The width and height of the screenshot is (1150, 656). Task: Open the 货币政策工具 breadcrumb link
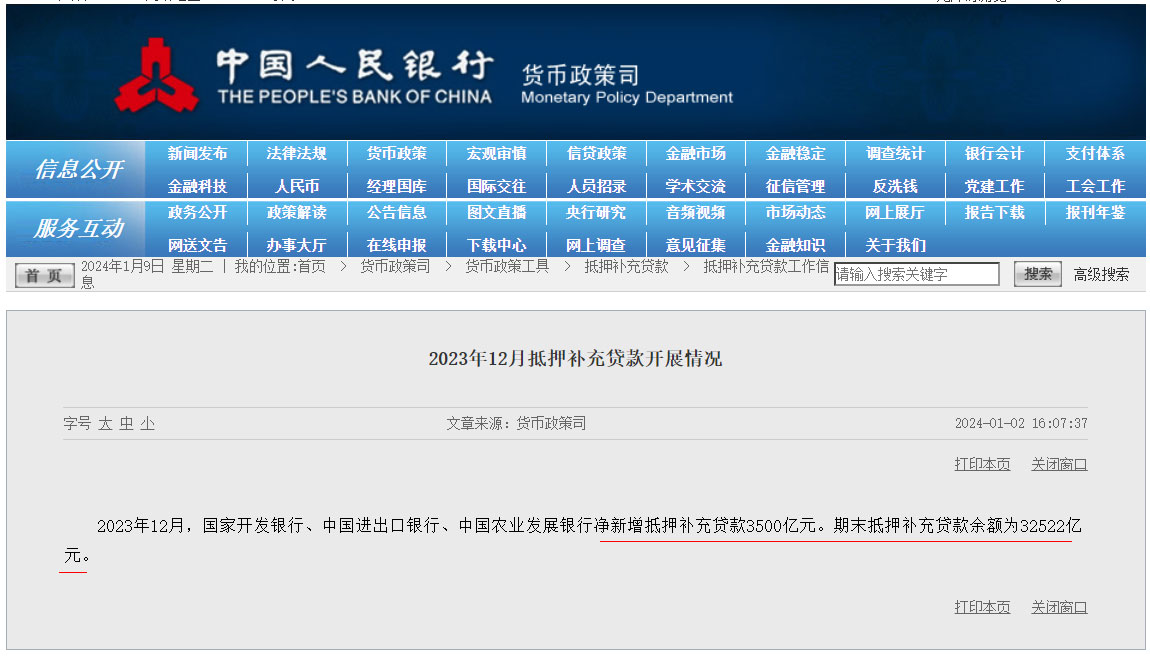pyautogui.click(x=507, y=266)
